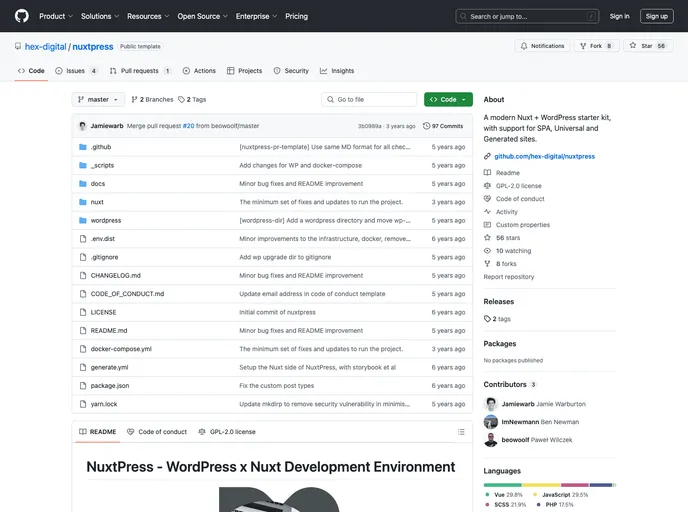Click the scale icon beside GPL-2.0 license
Image resolution: width=688 pixels, height=512 pixels.
click(487, 186)
